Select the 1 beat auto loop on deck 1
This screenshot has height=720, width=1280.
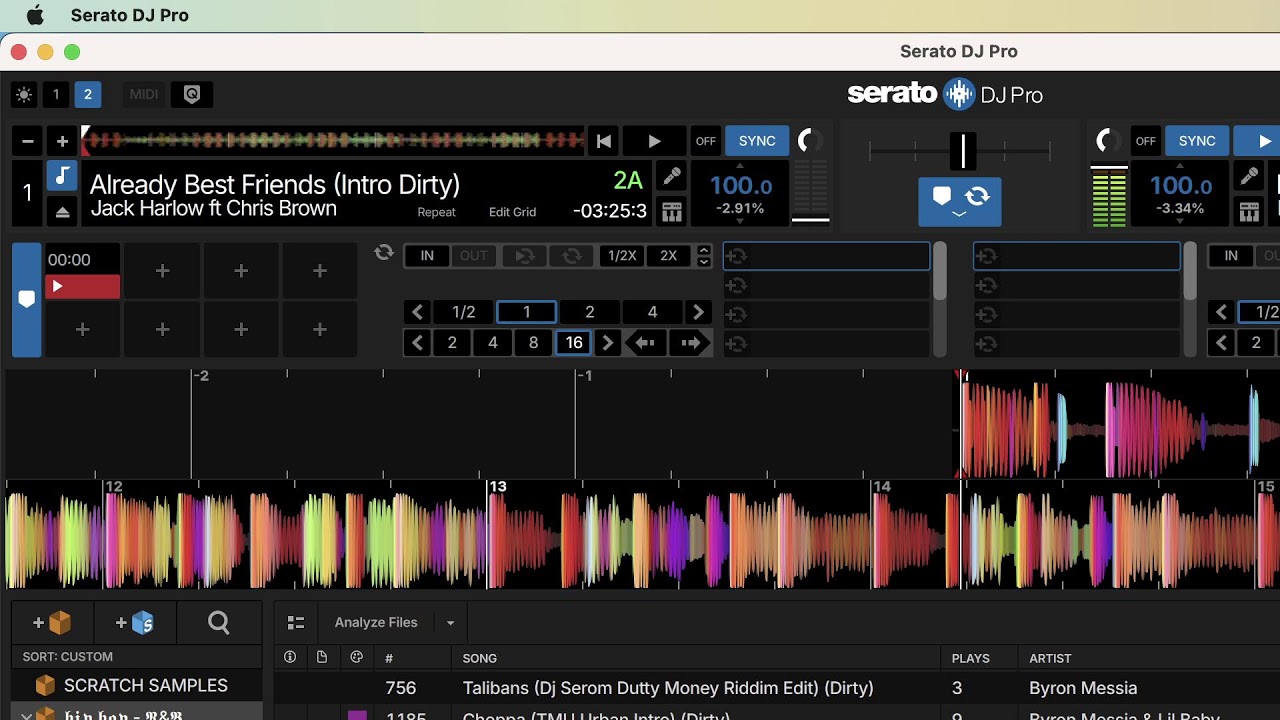[527, 313]
